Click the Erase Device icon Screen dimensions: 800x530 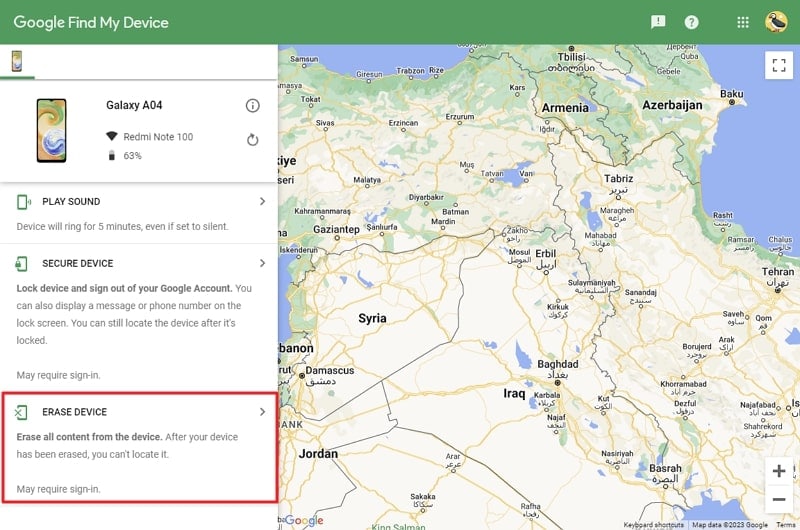[x=21, y=412]
